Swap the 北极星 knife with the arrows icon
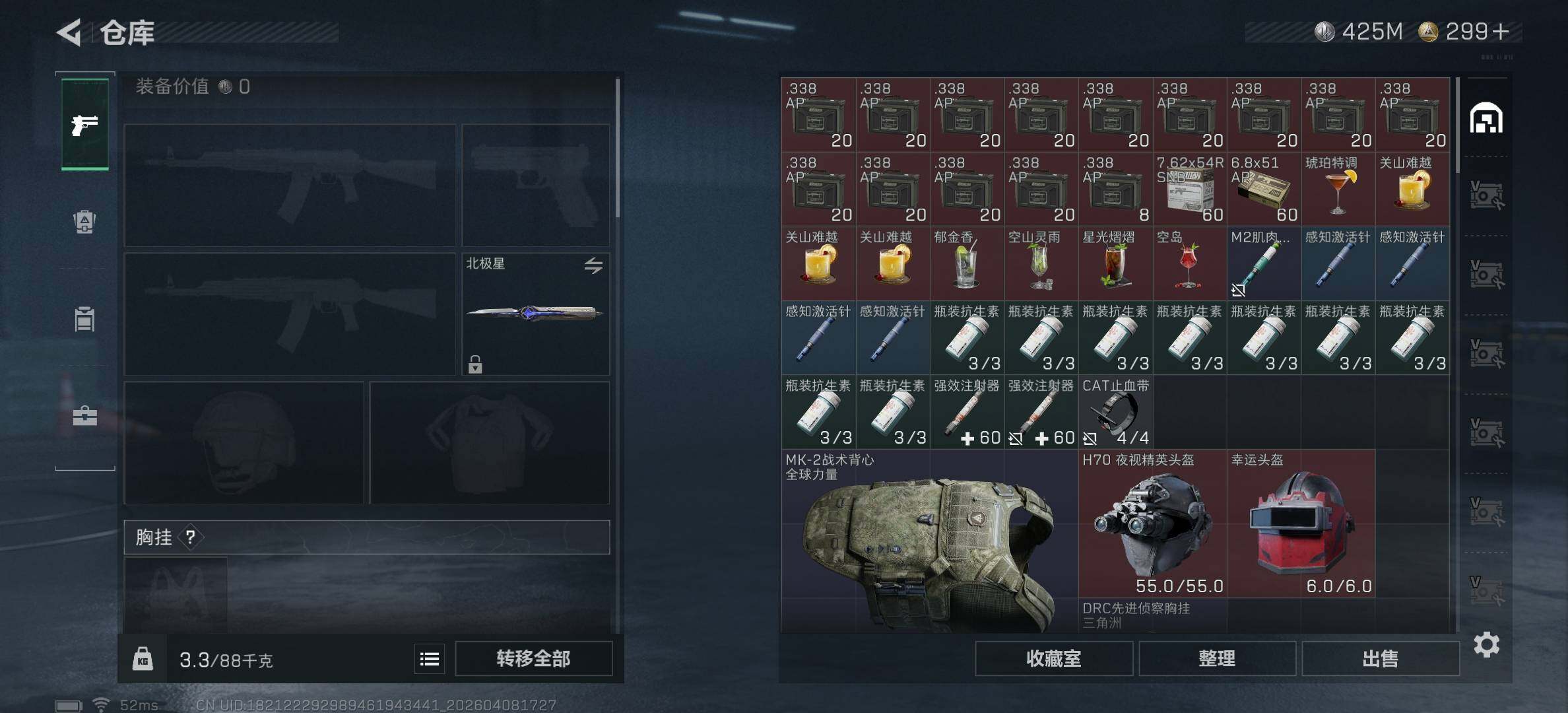 click(593, 265)
